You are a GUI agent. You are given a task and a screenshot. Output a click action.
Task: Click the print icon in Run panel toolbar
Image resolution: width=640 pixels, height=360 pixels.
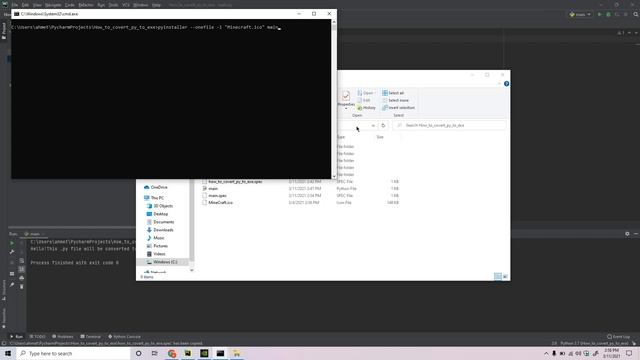22,278
